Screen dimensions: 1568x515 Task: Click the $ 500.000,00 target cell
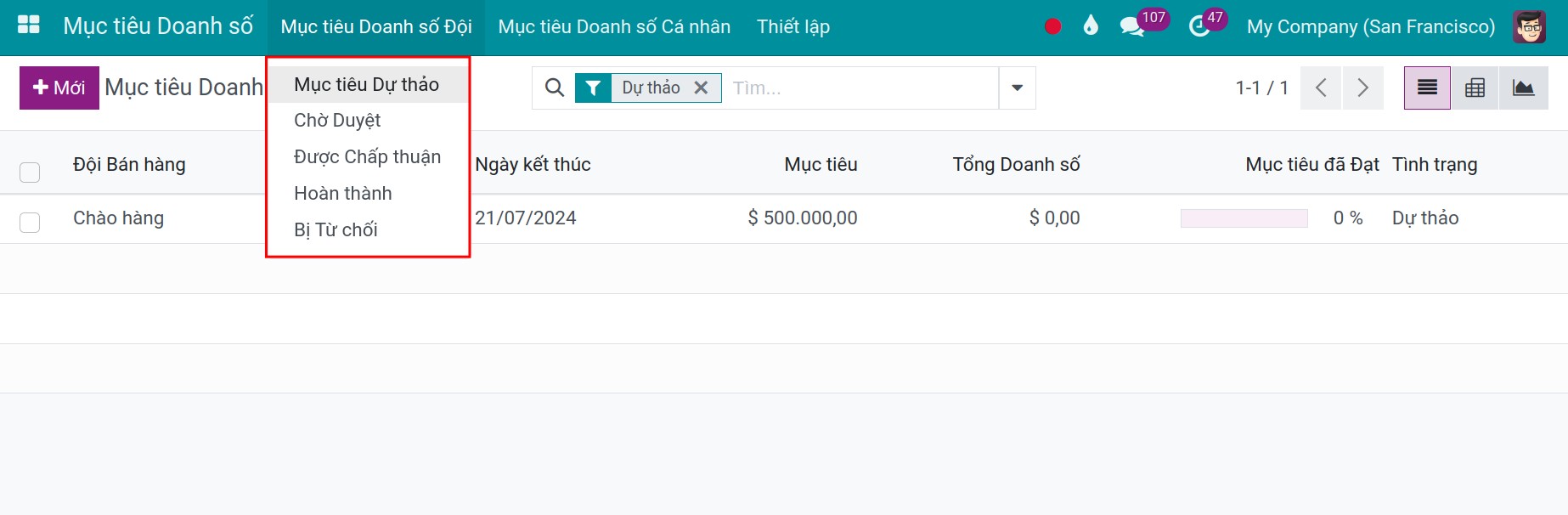[x=803, y=218]
